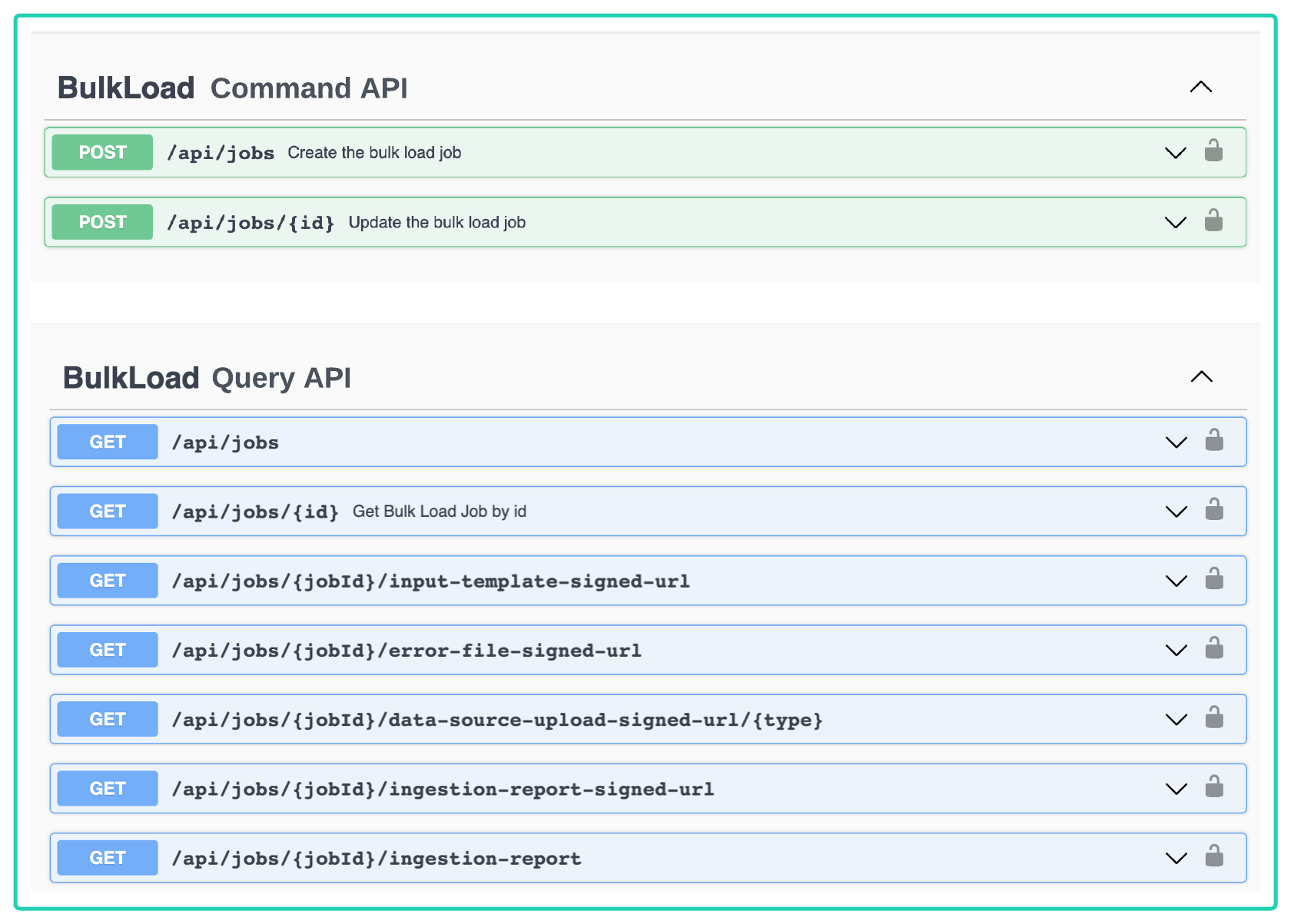Viewport: 1291px width, 924px height.
Task: Click GET button for error-file-signed-url endpoint
Action: 108,650
